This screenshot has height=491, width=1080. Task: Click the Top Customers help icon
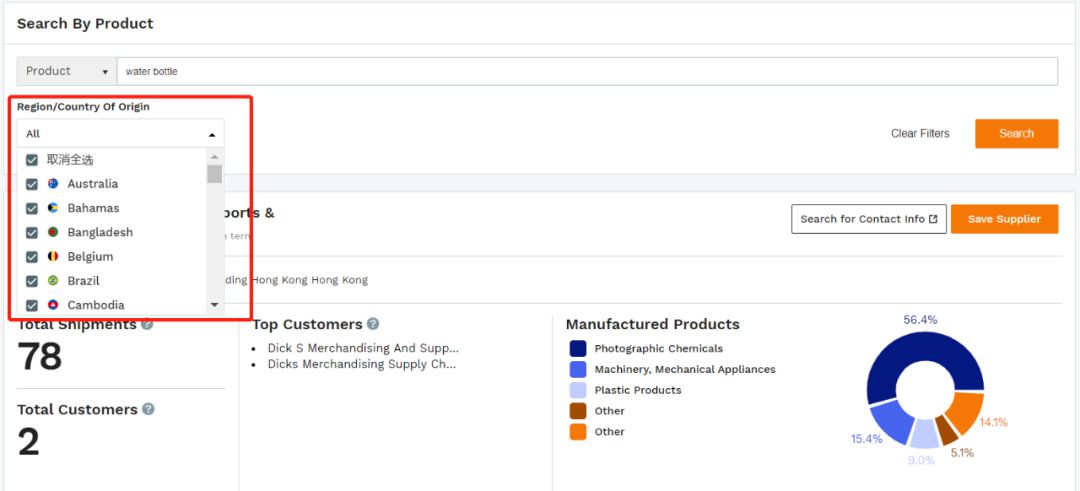click(373, 324)
